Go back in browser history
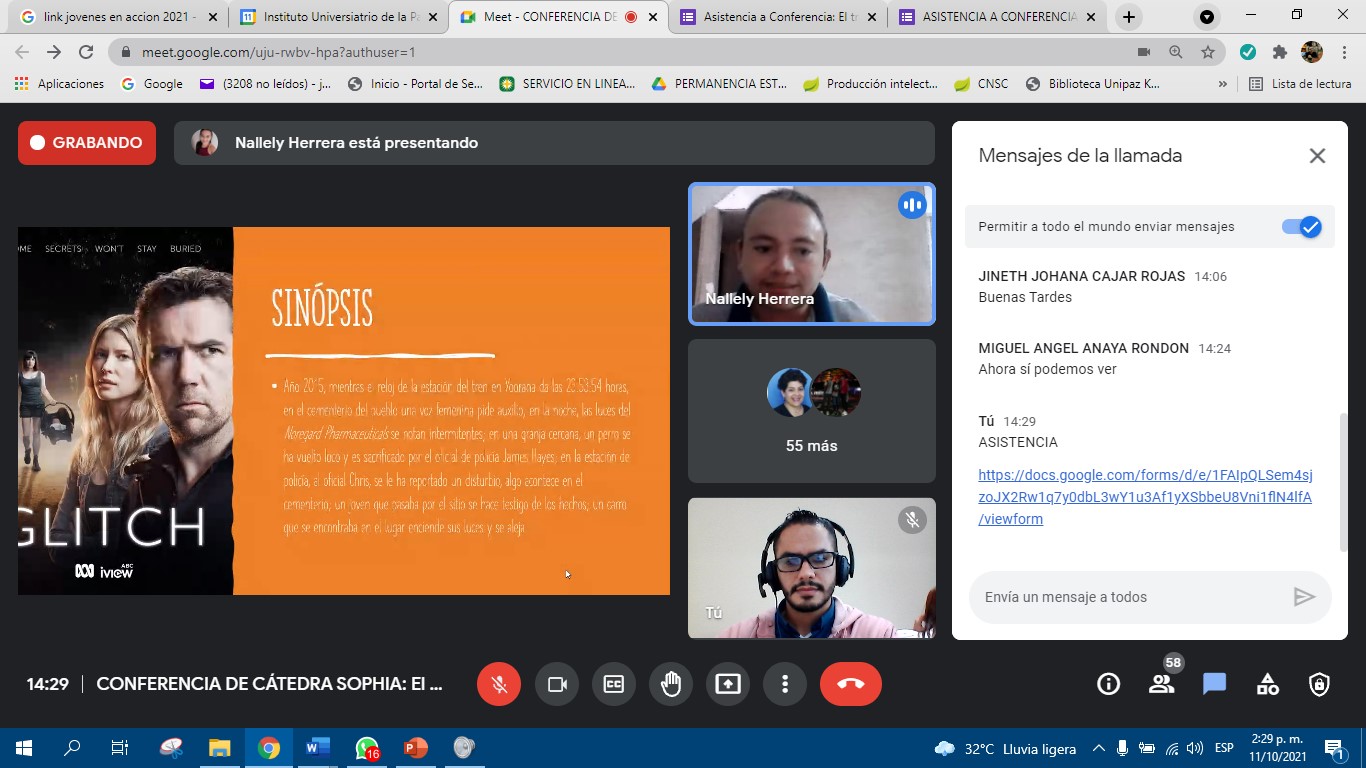 [22, 52]
